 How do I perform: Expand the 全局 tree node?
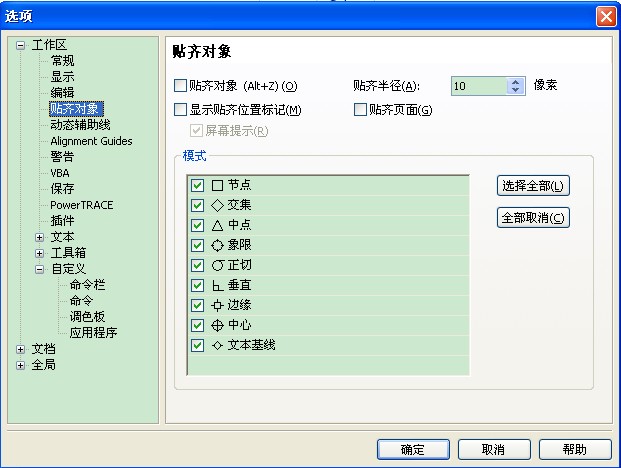click(21, 365)
